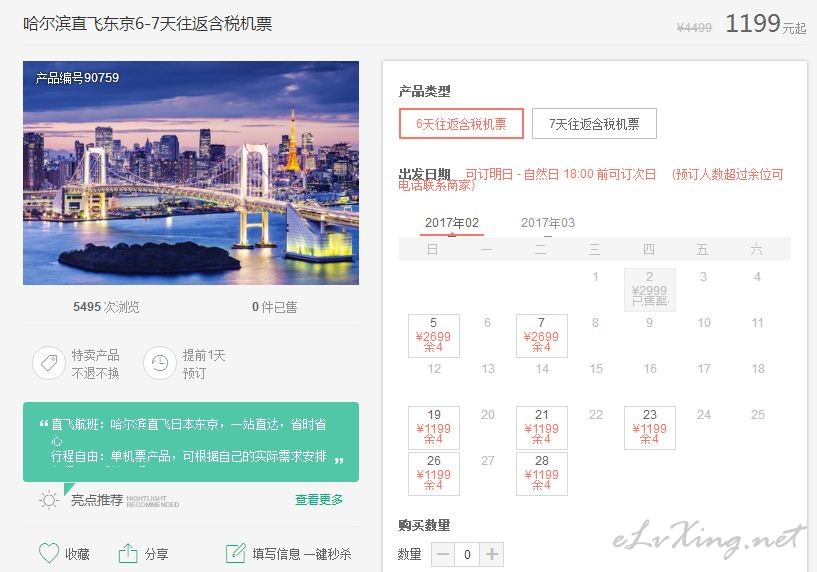
Task: Pick February 21 departure at ¥1199
Action: [541, 428]
